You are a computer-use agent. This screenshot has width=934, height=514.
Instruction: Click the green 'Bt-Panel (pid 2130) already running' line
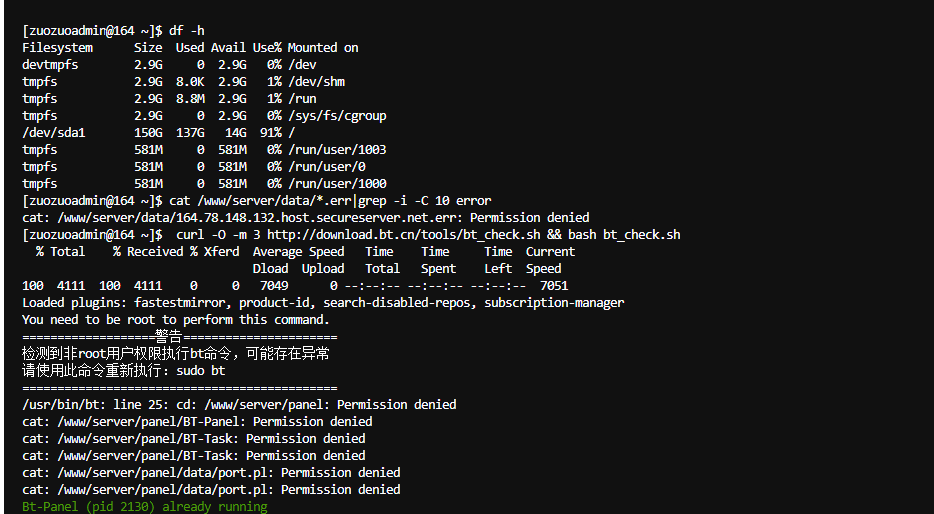point(145,507)
